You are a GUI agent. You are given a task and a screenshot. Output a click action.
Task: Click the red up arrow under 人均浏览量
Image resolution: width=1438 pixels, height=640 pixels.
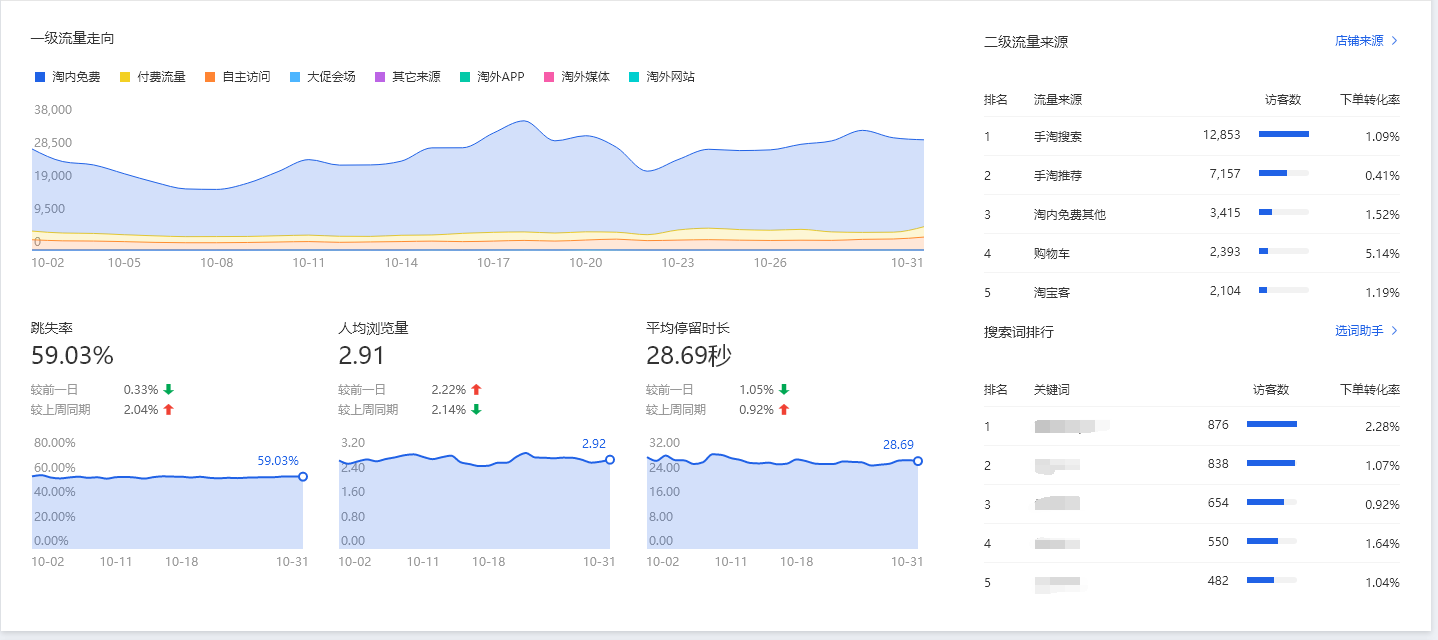[x=476, y=390]
